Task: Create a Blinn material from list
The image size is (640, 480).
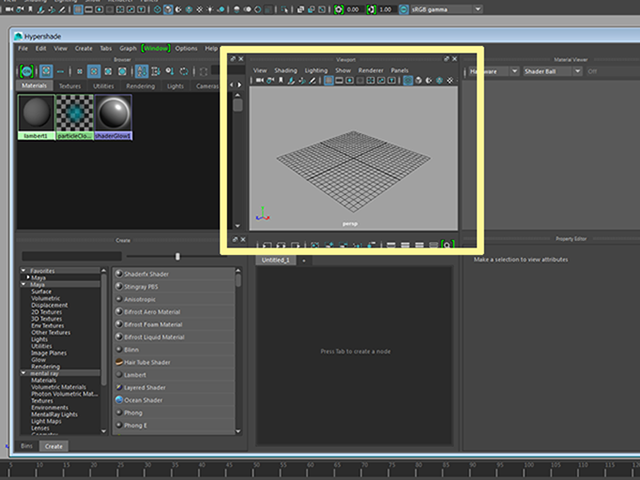Action: pos(174,350)
